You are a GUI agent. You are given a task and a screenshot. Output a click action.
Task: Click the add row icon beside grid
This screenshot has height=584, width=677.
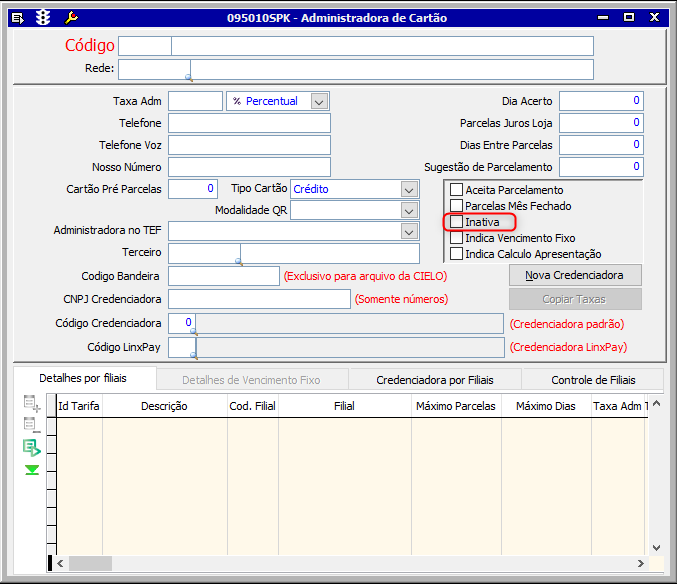[32, 404]
